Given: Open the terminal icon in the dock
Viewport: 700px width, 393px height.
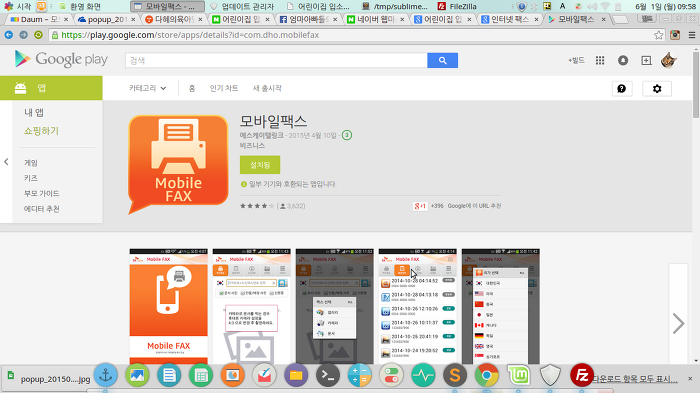Looking at the screenshot, I should pyautogui.click(x=328, y=375).
